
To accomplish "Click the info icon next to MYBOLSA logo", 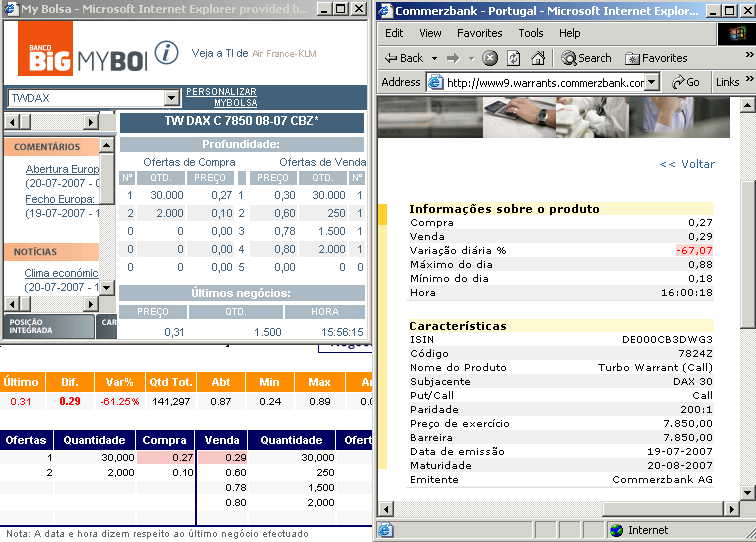I will pos(166,53).
